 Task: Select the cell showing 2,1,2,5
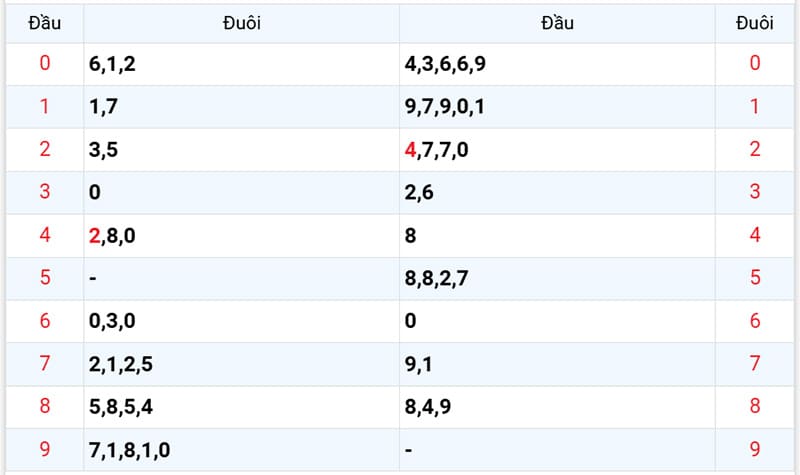tap(242, 364)
